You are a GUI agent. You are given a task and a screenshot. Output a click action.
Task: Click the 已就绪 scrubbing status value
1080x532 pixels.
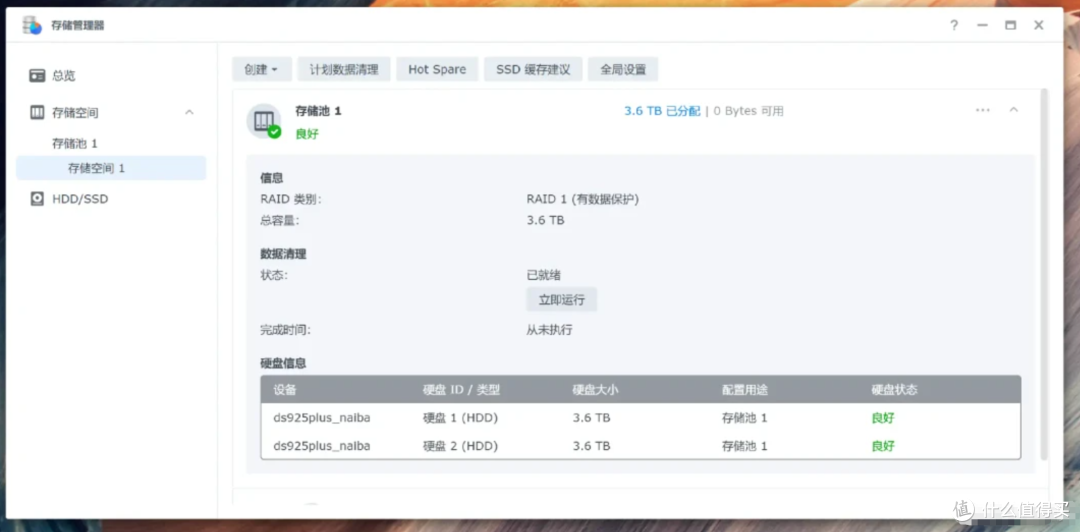(543, 275)
